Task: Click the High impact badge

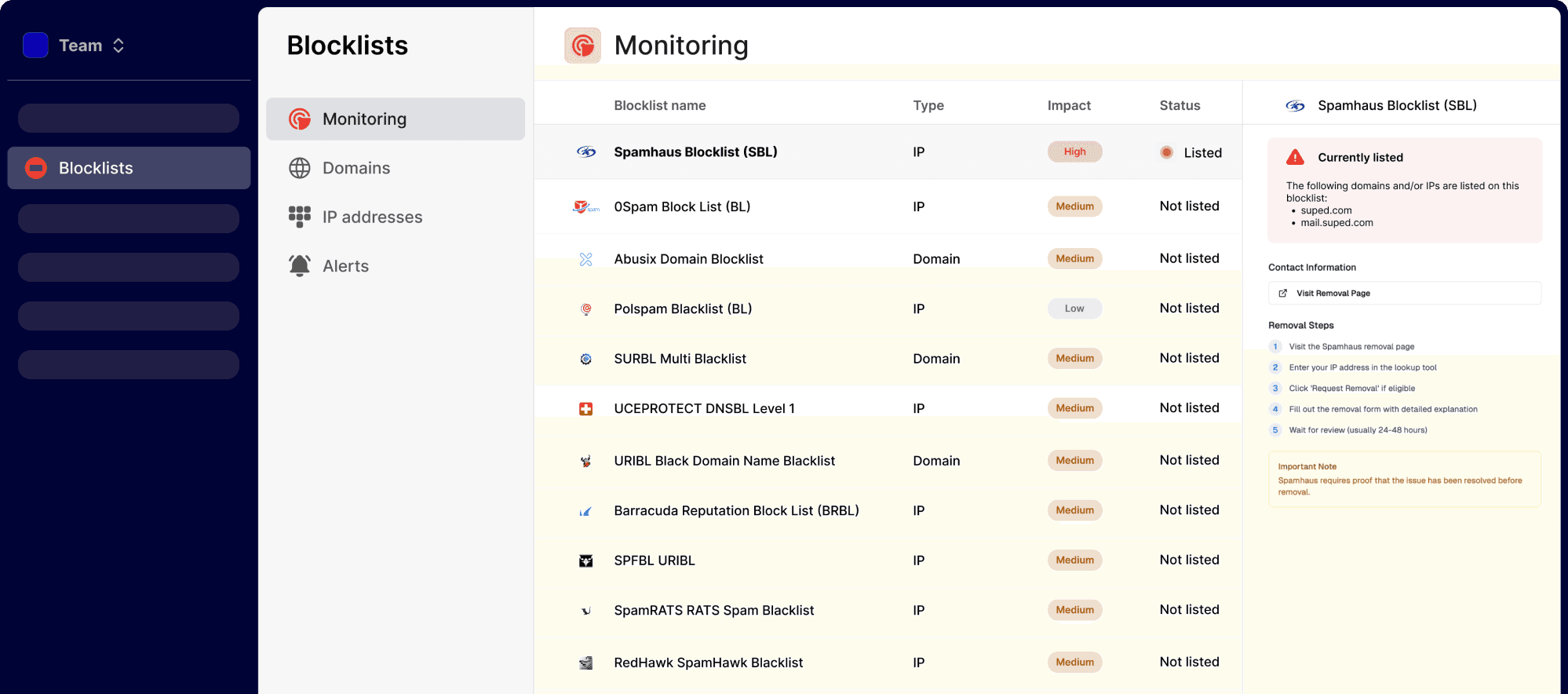Action: [1074, 152]
